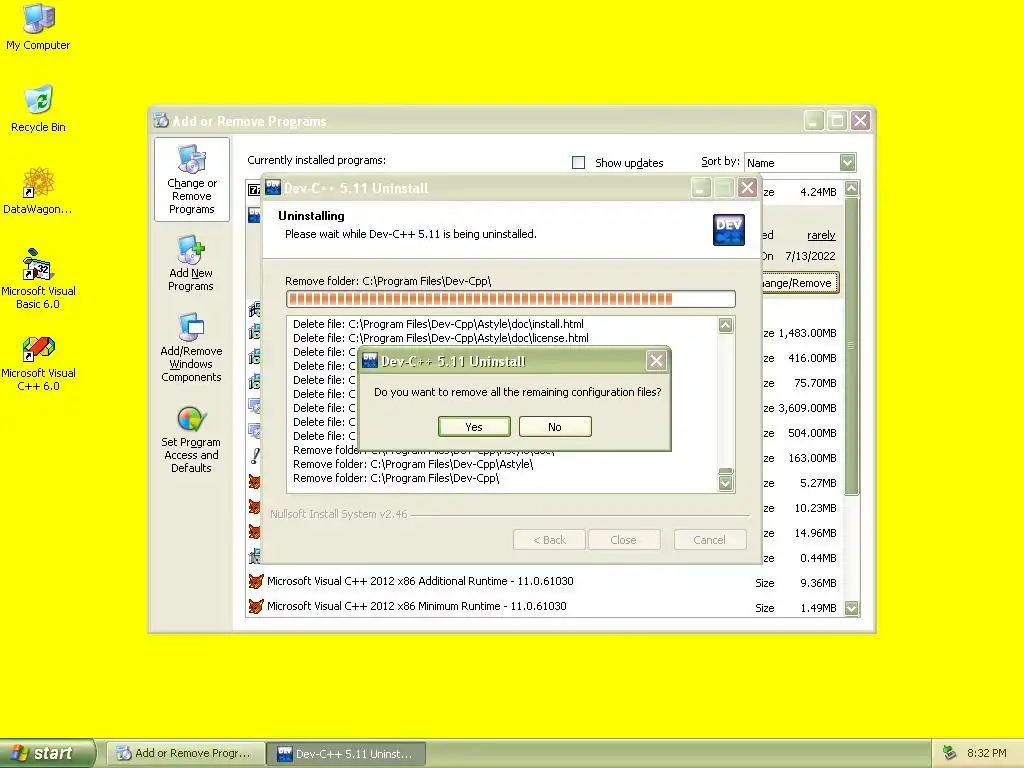The image size is (1024, 768).
Task: Open Add New Programs in sidebar
Action: [x=191, y=263]
